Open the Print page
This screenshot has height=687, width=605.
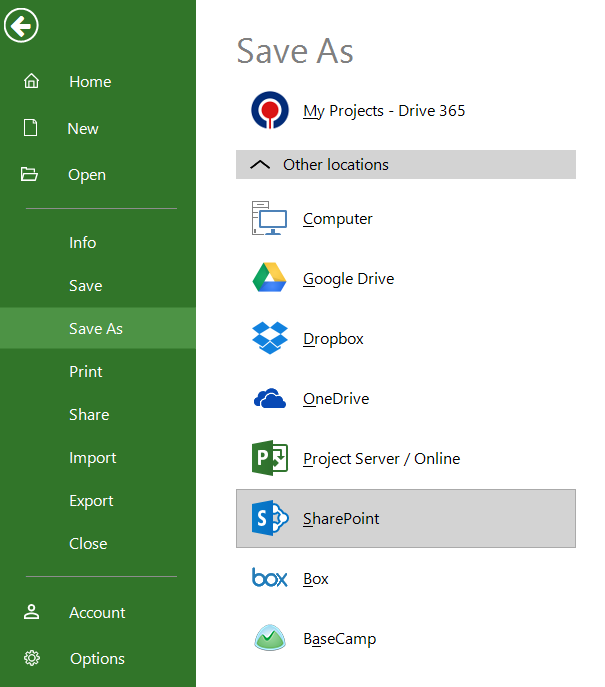pyautogui.click(x=85, y=372)
